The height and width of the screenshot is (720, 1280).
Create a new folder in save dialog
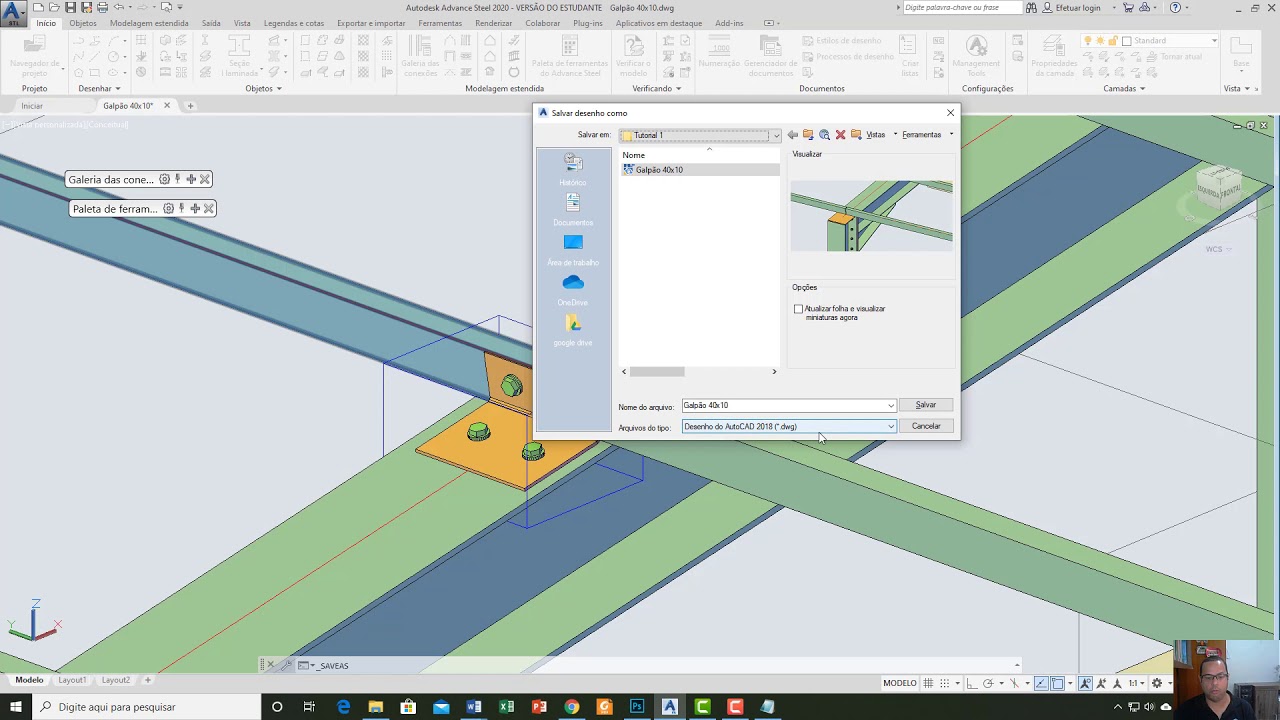coord(856,135)
